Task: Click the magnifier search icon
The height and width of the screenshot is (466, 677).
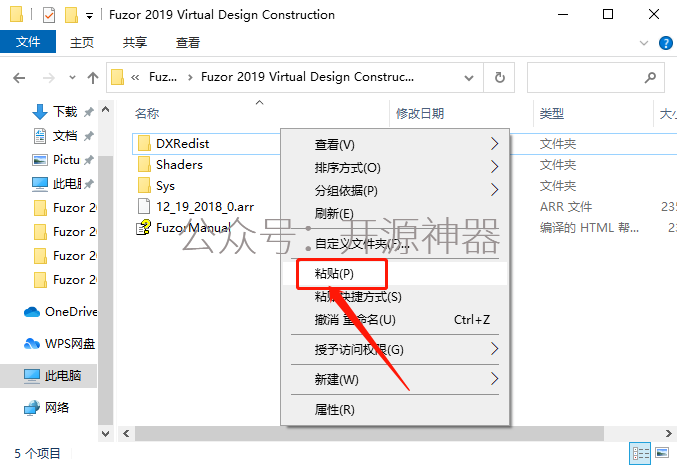Action: click(650, 78)
